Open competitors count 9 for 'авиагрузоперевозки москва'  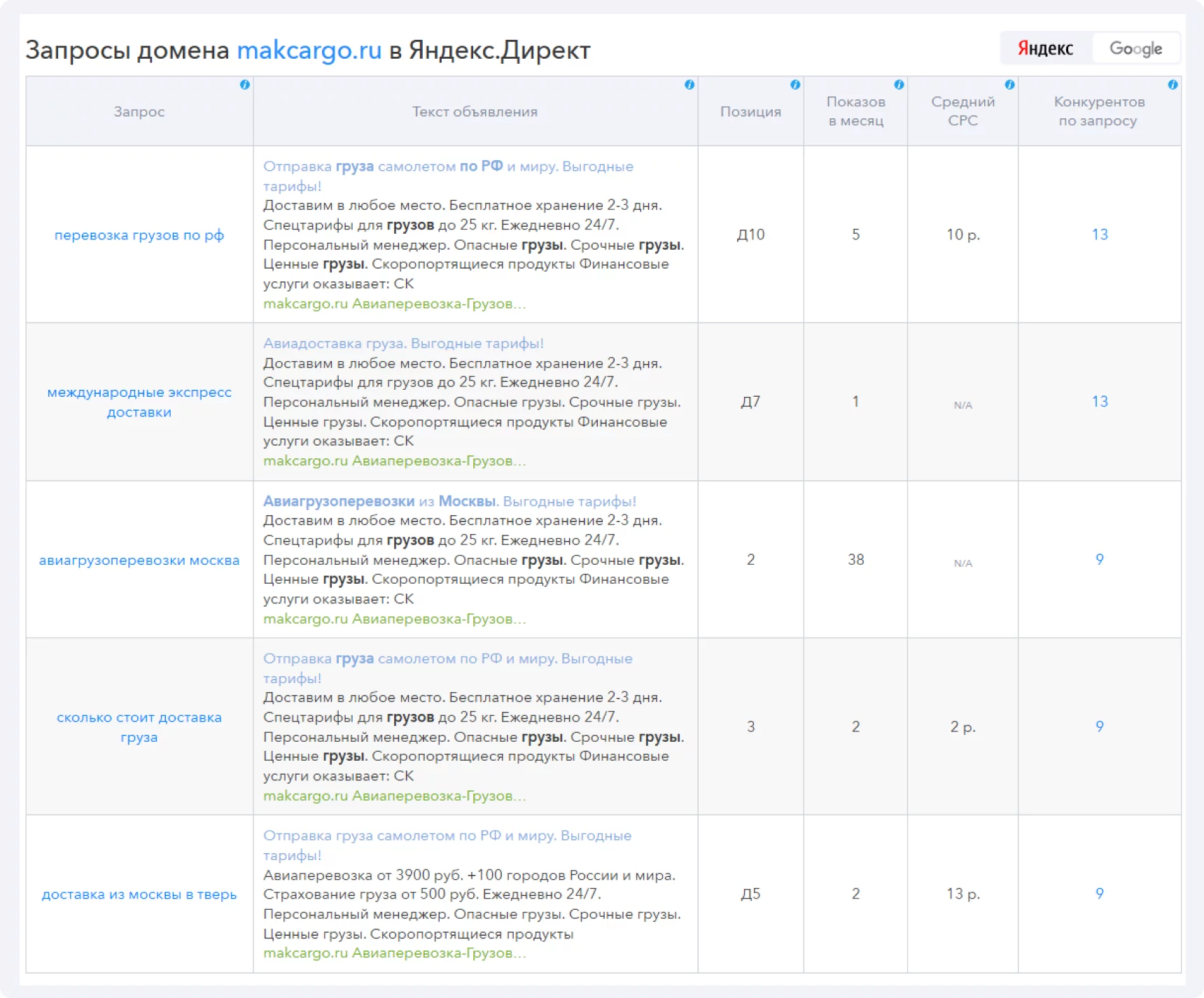(1100, 559)
